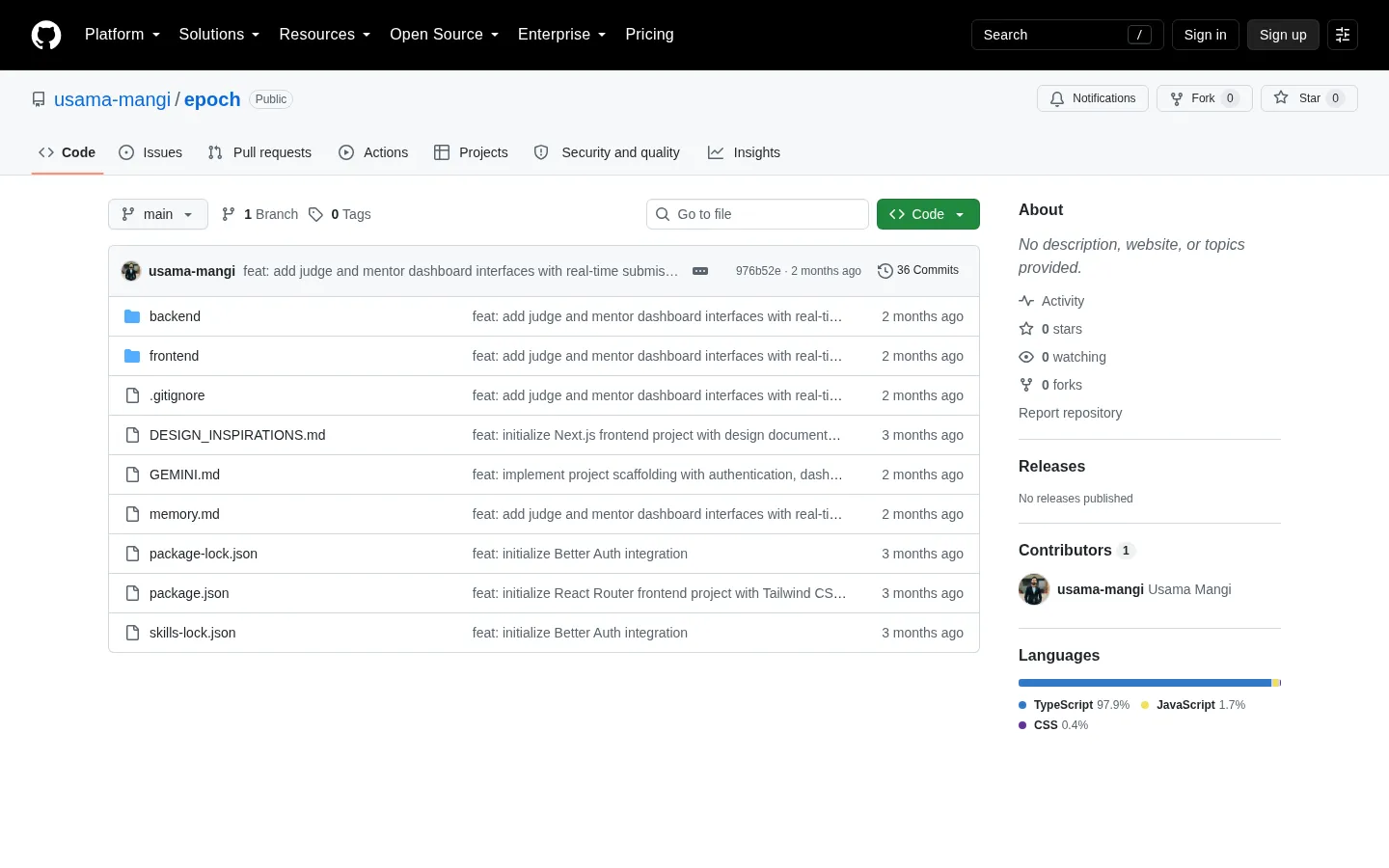Open the appearance settings icon in header
The height and width of the screenshot is (868, 1389).
(x=1343, y=35)
